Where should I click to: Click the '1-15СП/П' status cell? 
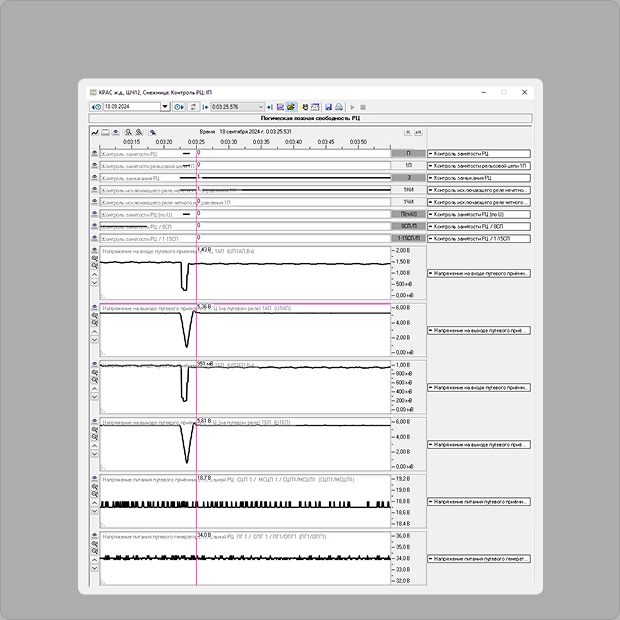point(408,238)
